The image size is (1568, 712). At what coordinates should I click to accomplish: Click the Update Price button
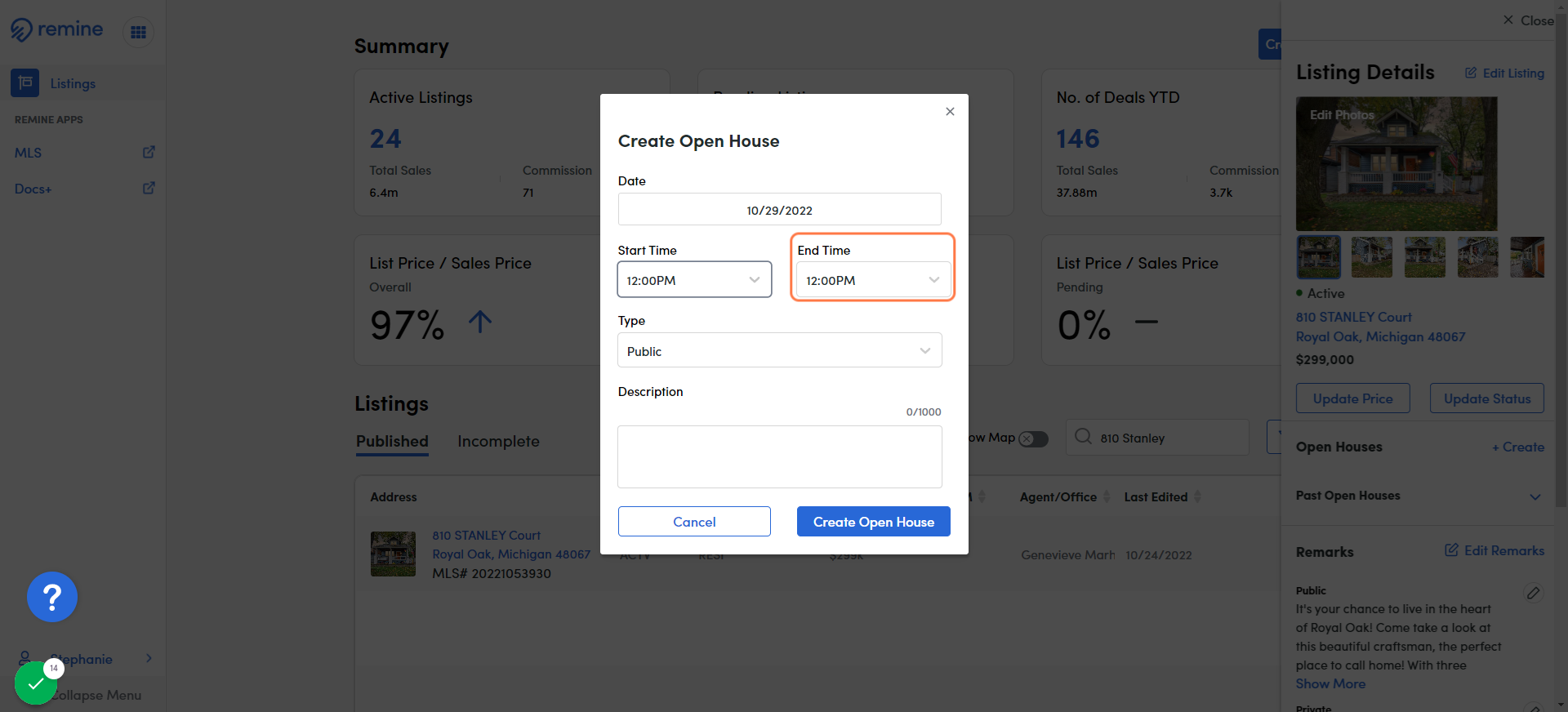1352,398
